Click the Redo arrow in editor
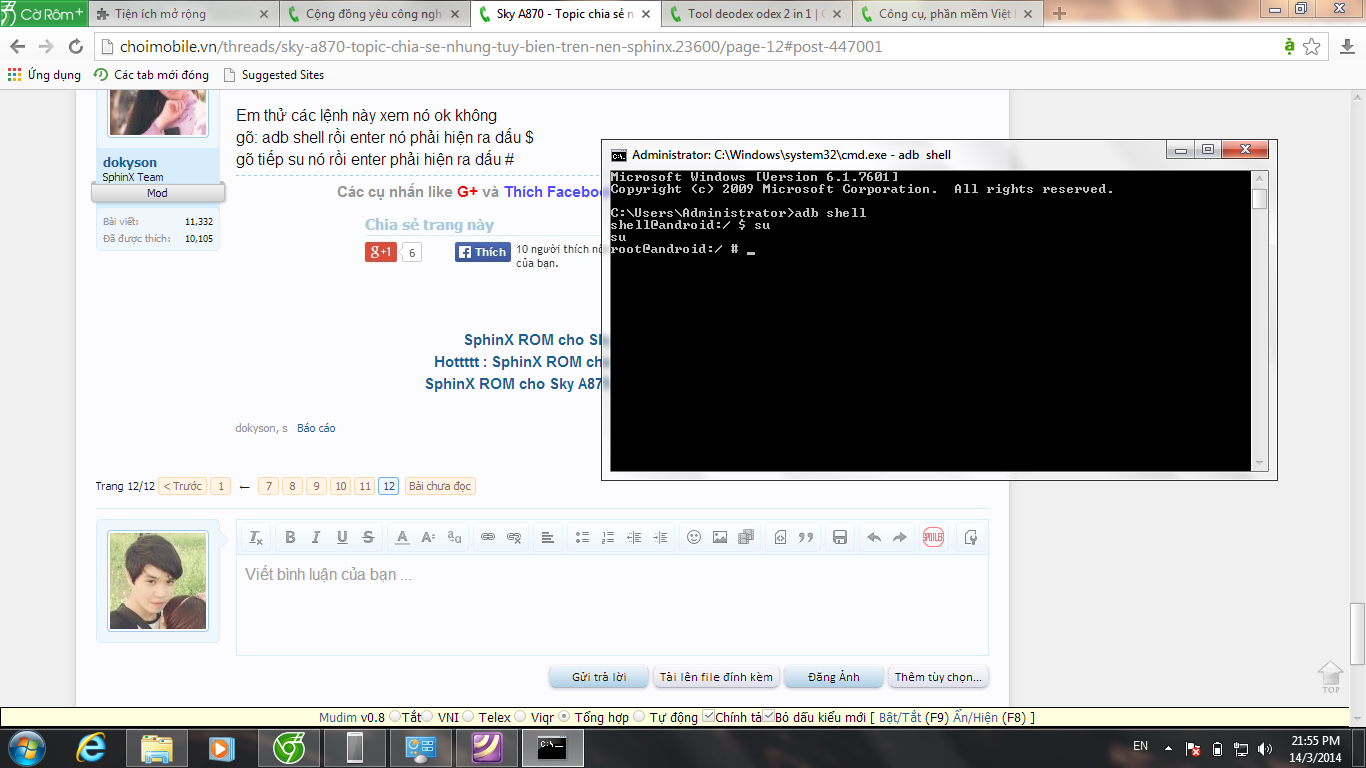This screenshot has height=768, width=1366. pos(900,537)
